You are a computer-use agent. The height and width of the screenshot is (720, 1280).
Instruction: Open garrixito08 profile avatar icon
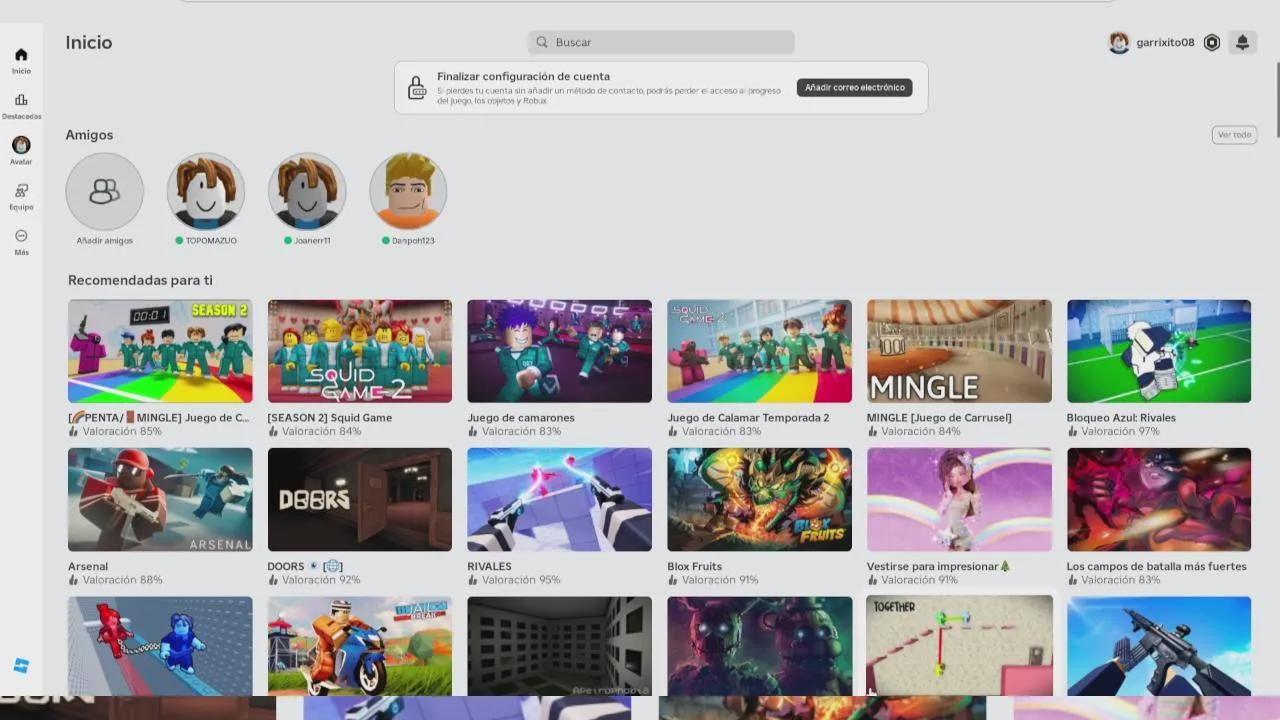(x=1119, y=42)
